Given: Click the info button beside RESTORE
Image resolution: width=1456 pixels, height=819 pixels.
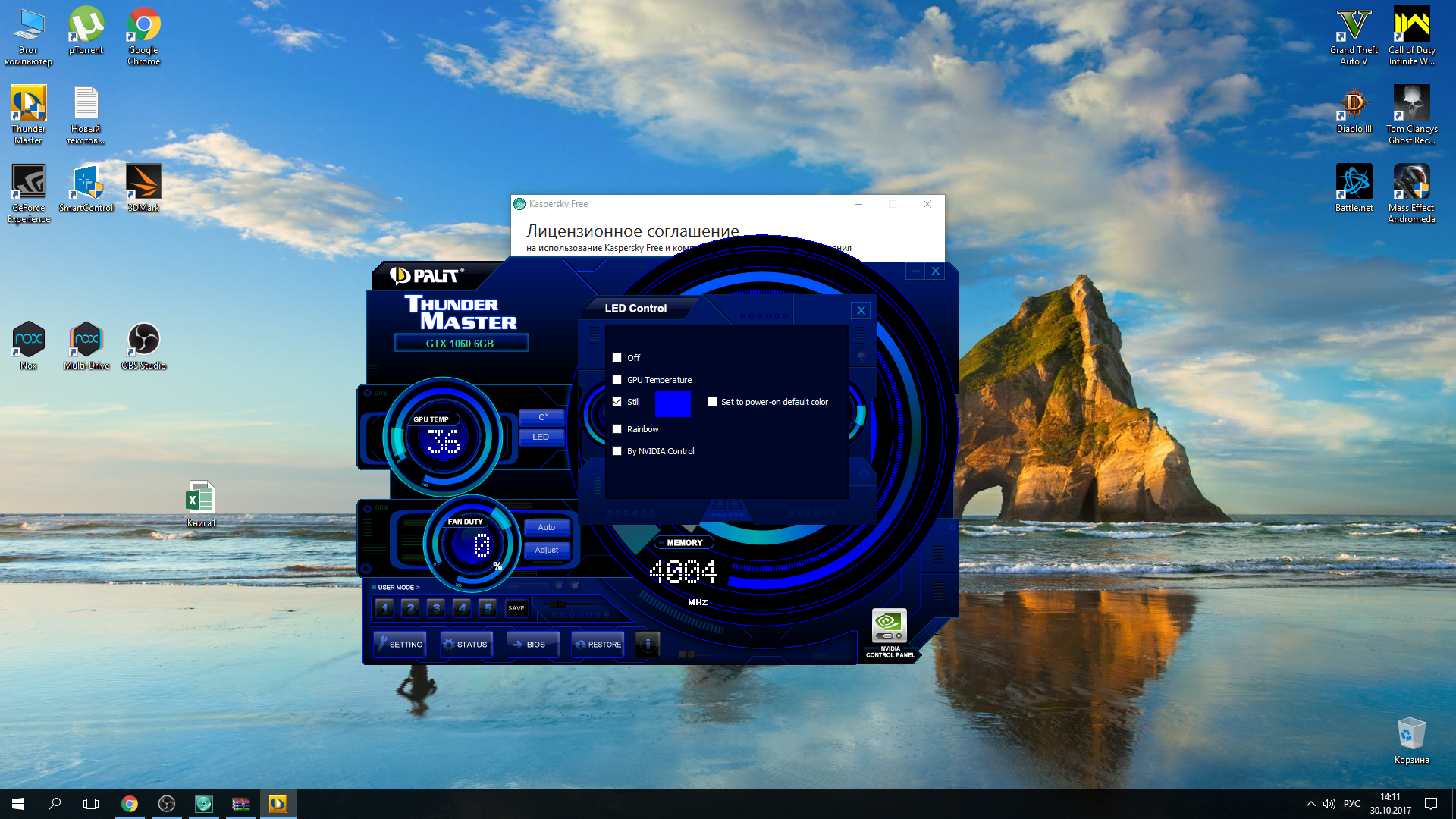Looking at the screenshot, I should coord(648,644).
